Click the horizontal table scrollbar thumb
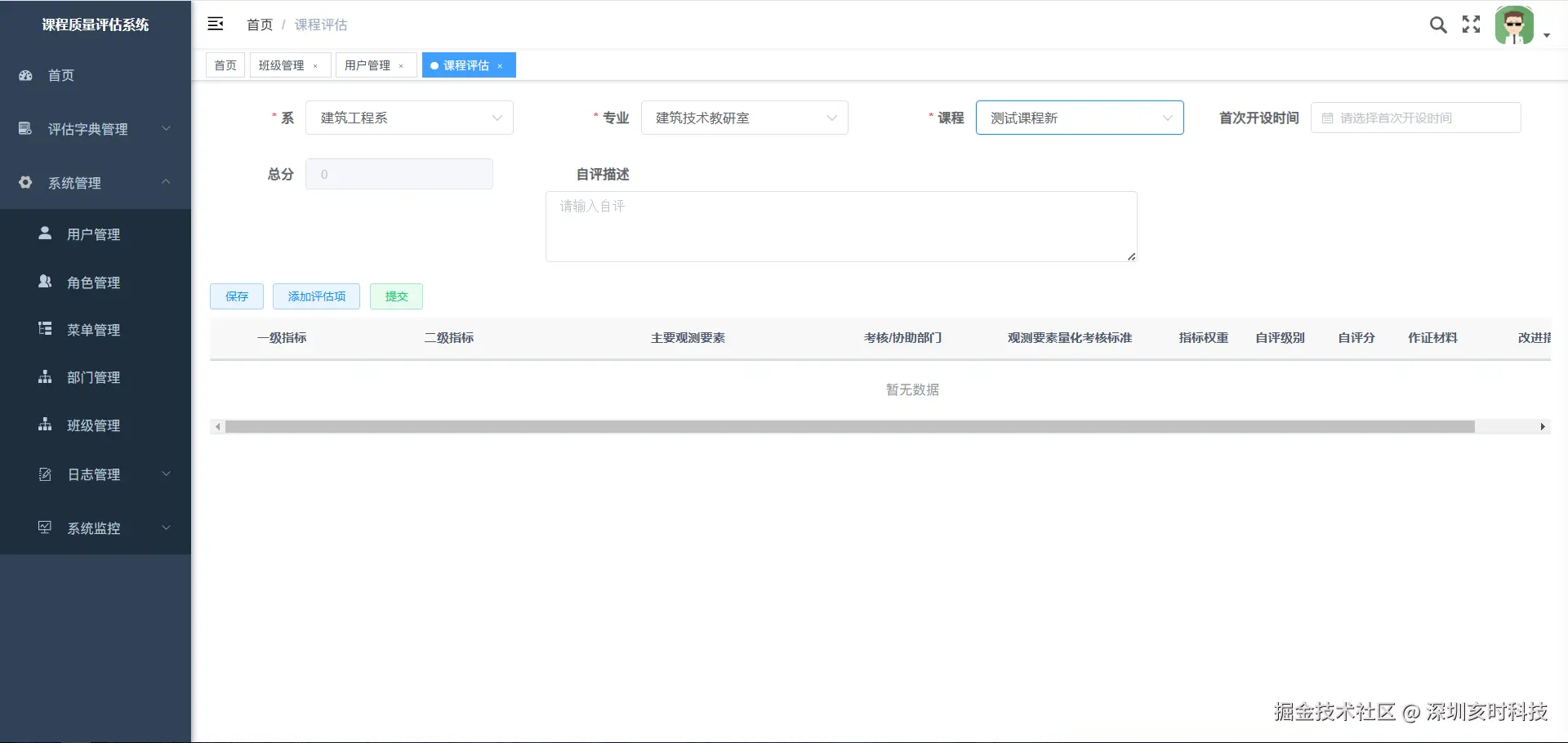The image size is (1568, 743). pos(850,427)
